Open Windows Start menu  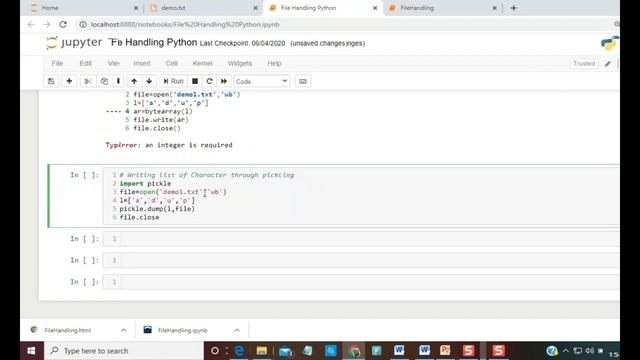click(31, 351)
